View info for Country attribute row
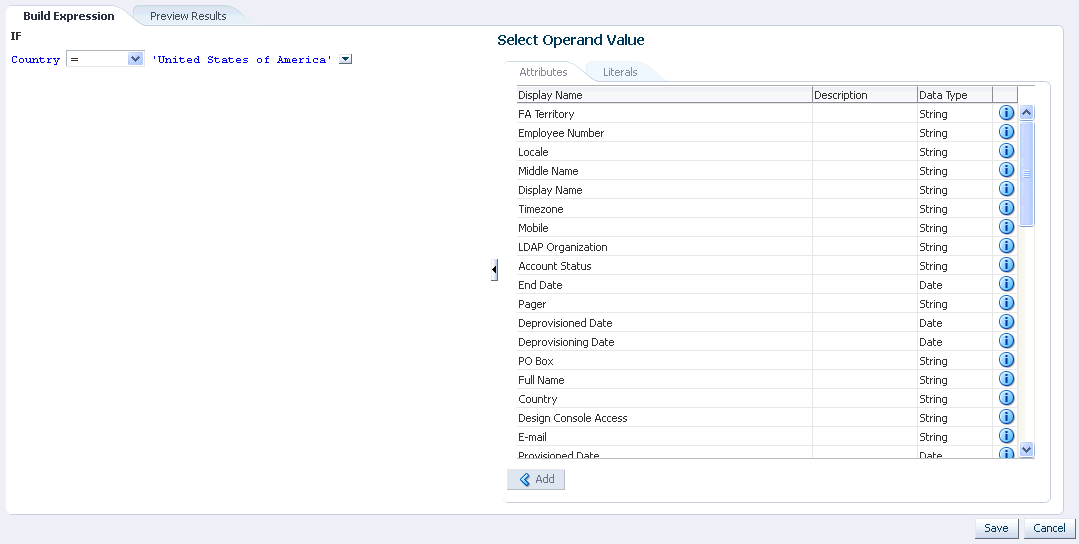Screen dimensions: 1079x544 [1006, 398]
